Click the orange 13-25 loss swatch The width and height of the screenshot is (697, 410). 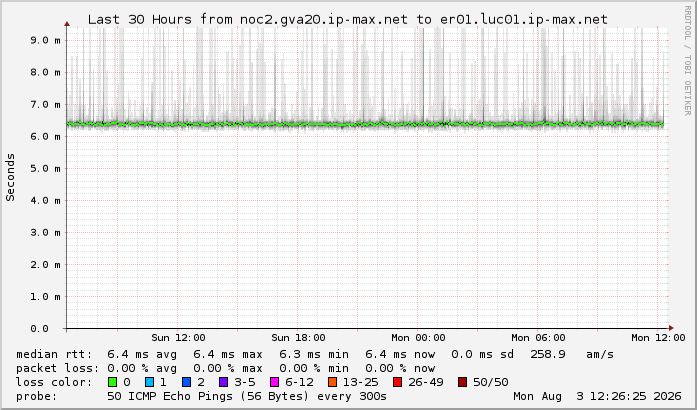(332, 382)
